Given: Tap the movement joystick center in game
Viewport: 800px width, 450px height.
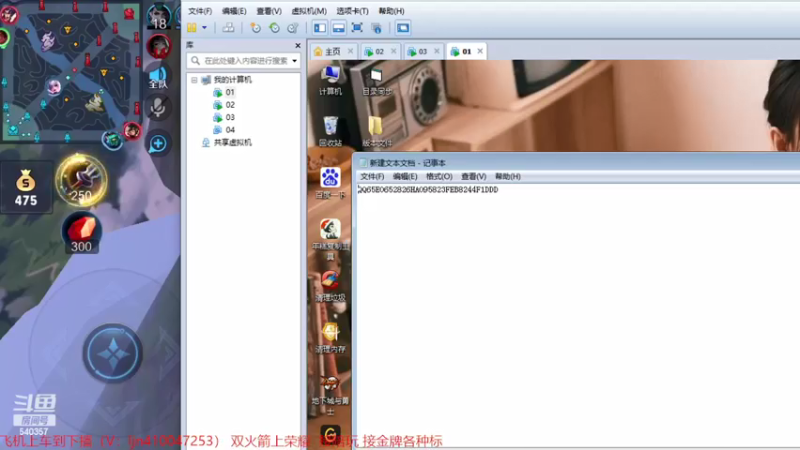Looking at the screenshot, I should click(113, 353).
